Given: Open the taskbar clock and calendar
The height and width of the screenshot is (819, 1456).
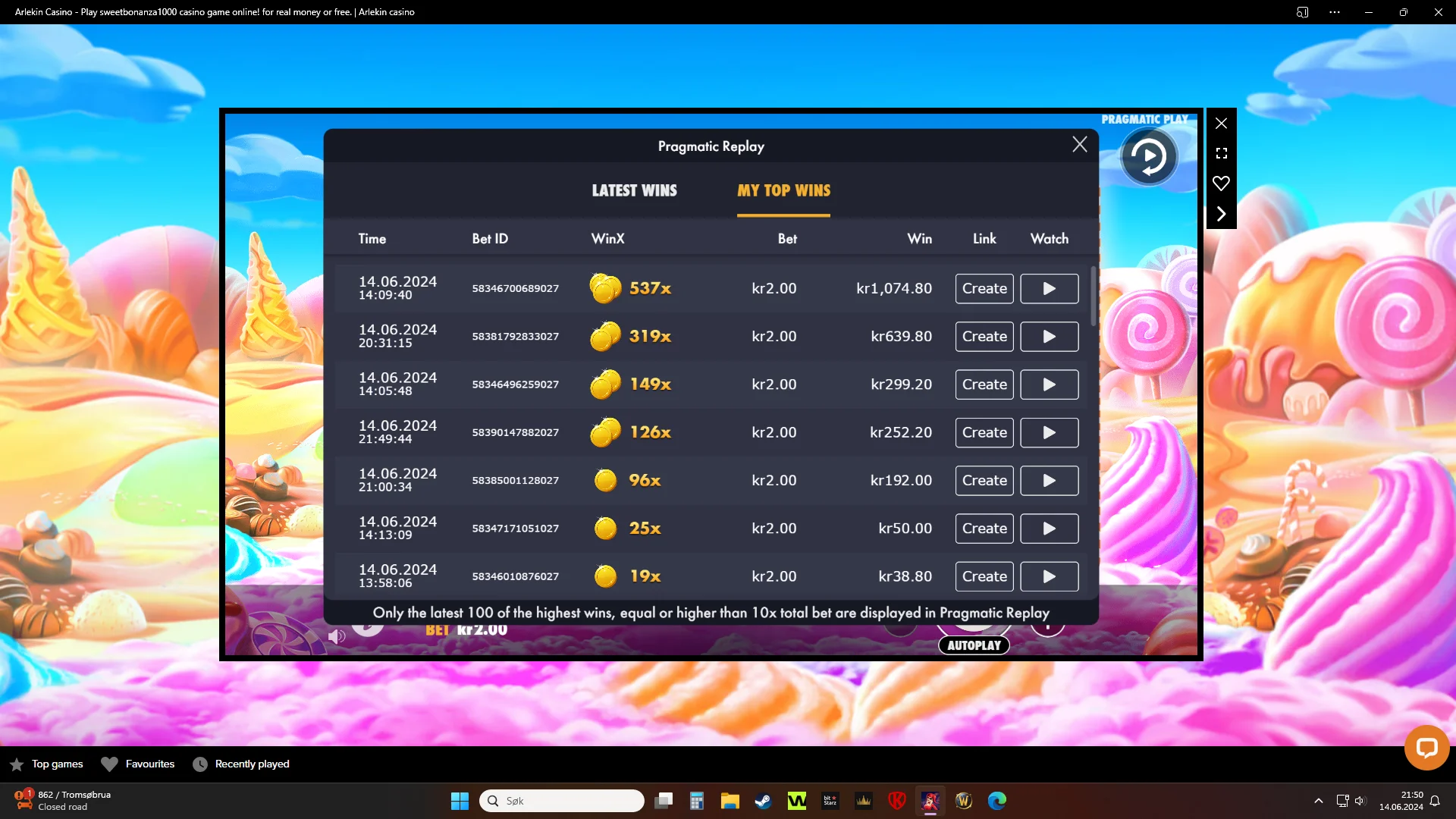Looking at the screenshot, I should (x=1401, y=801).
